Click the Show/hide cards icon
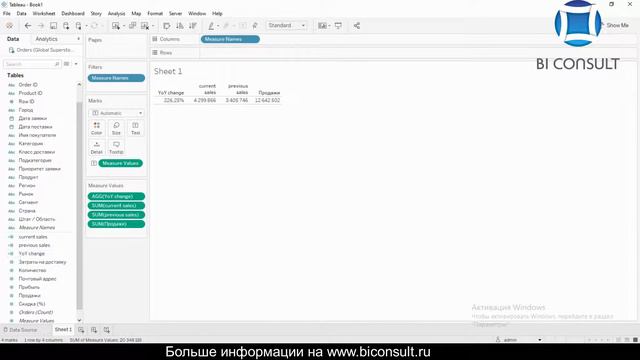Screen dimensions: 640x360 point(322,26)
